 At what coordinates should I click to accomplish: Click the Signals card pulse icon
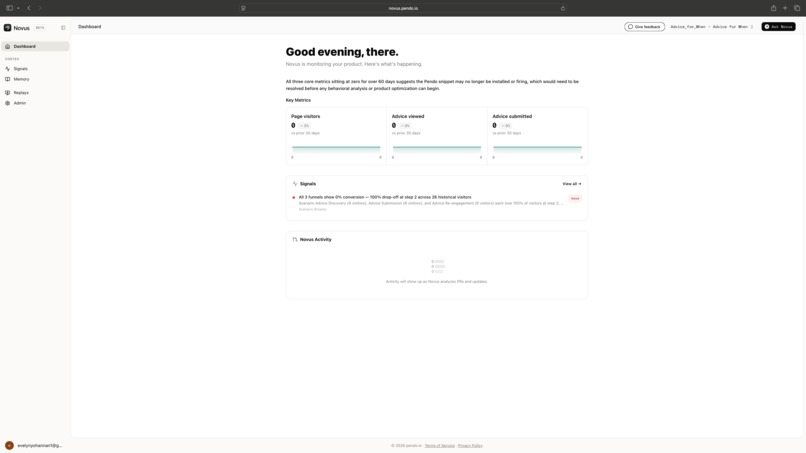[295, 184]
